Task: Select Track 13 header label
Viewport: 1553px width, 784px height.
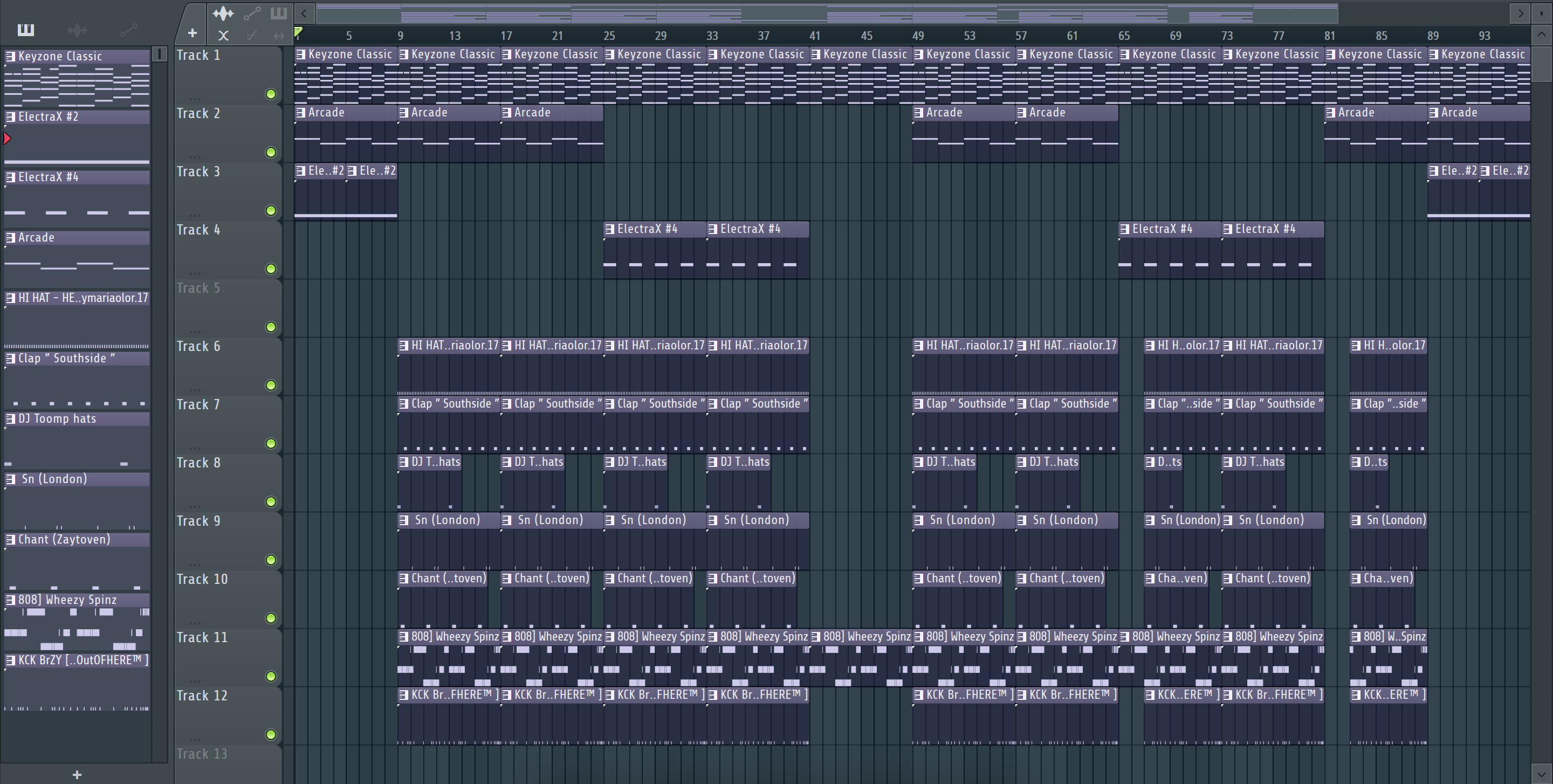Action: [x=202, y=754]
